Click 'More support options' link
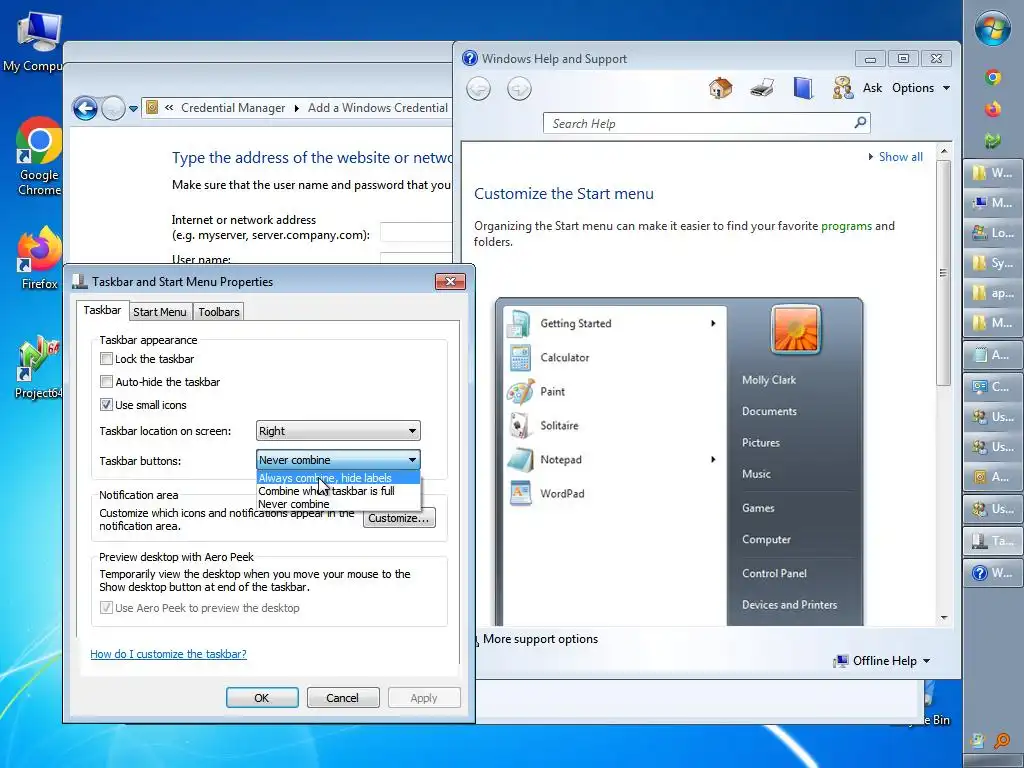This screenshot has width=1024, height=768. (540, 639)
